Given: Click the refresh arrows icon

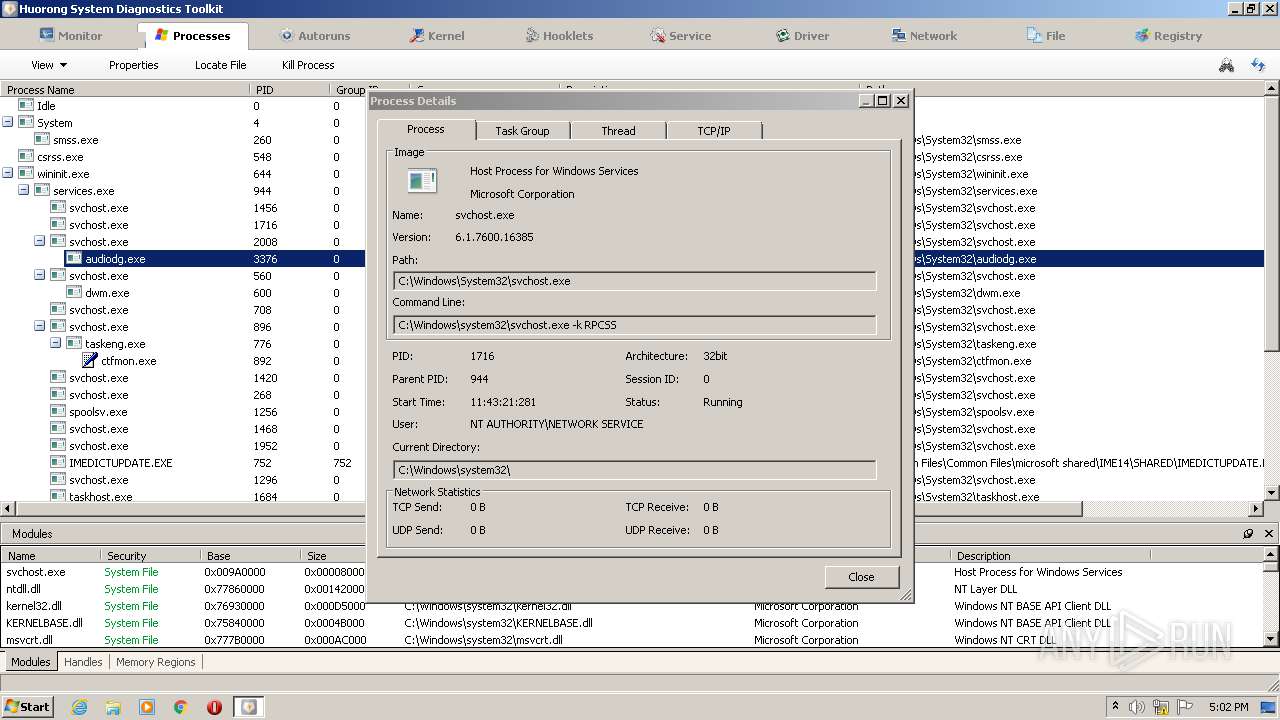Looking at the screenshot, I should coord(1258,65).
